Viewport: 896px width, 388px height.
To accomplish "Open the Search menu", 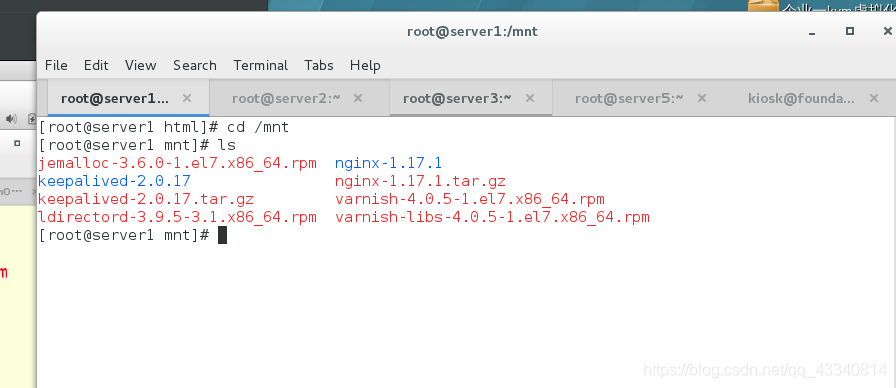I will pyautogui.click(x=195, y=65).
